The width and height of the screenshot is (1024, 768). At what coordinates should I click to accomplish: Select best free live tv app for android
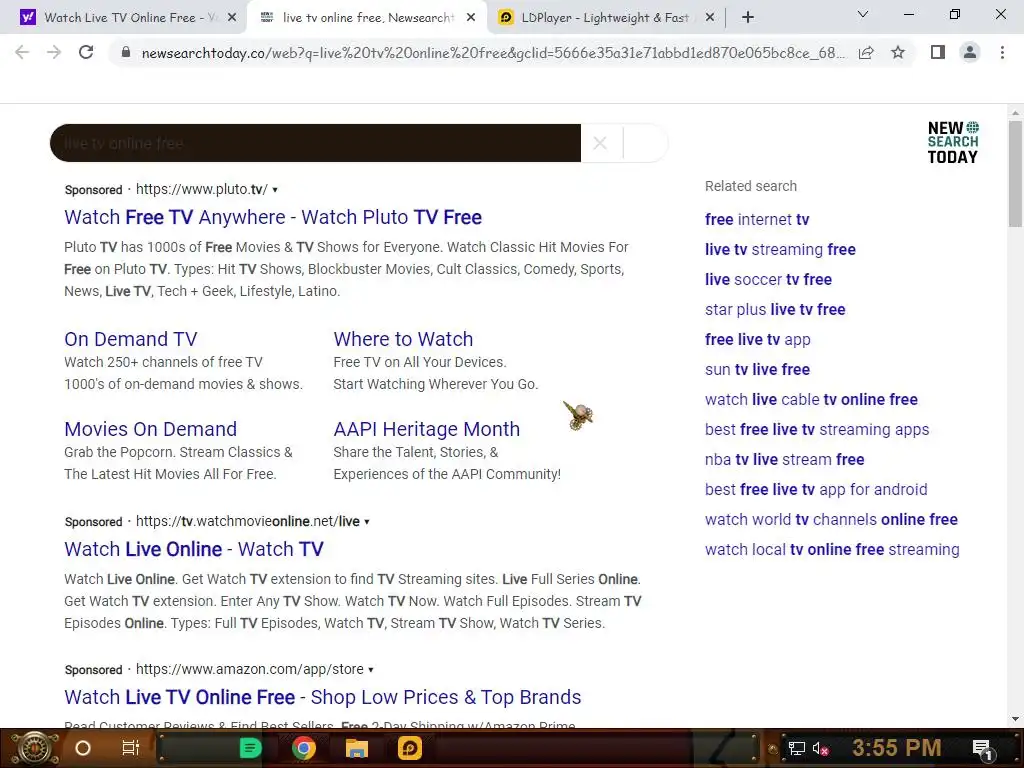pyautogui.click(x=816, y=490)
